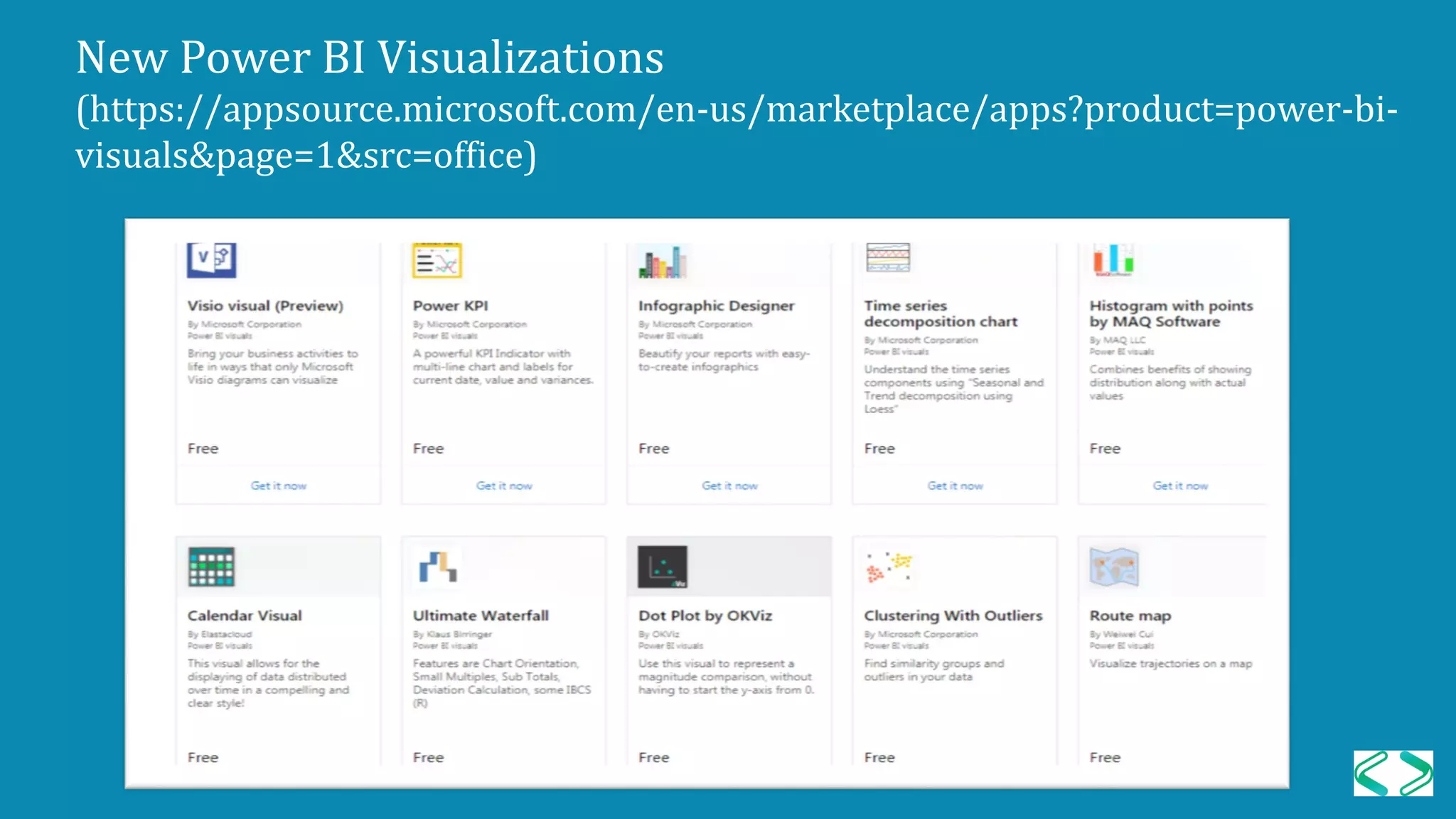This screenshot has width=1456, height=819.
Task: Click By OKViz publisher text
Action: pos(658,634)
